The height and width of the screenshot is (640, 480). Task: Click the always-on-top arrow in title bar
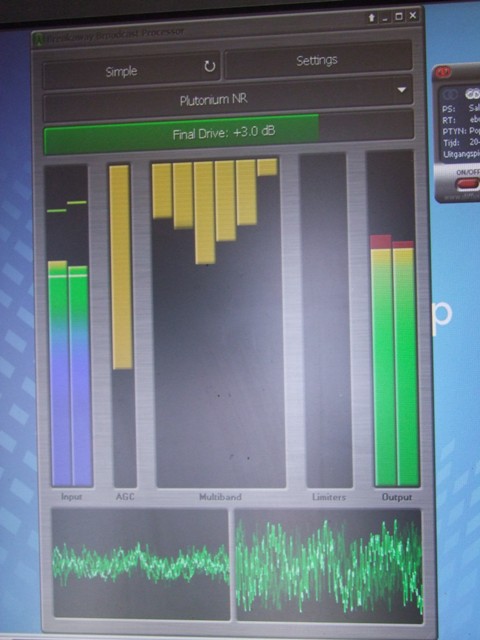(x=371, y=18)
